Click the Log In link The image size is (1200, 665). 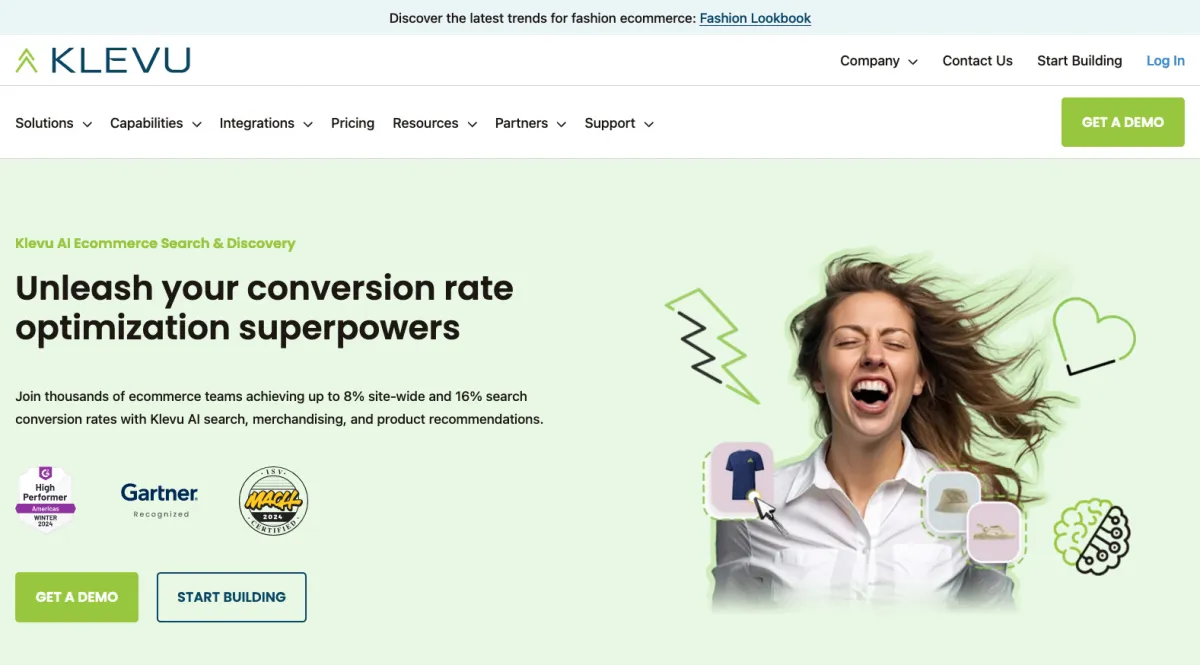(1165, 61)
